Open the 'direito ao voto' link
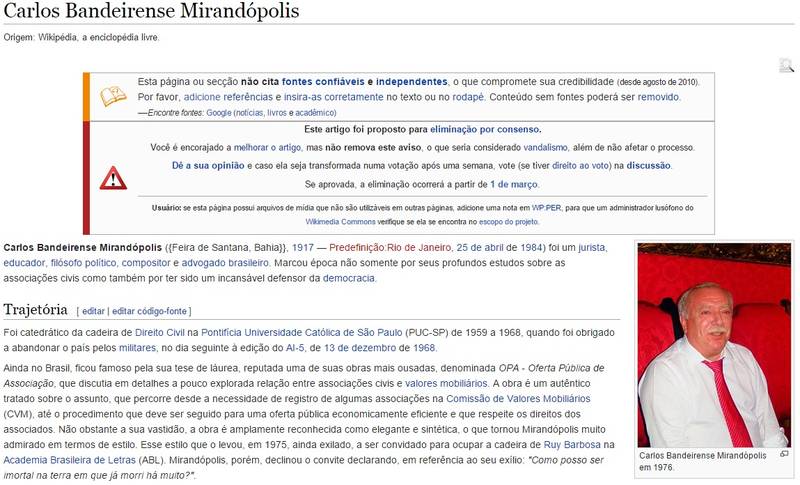This screenshot has width=800, height=485. pos(581,166)
